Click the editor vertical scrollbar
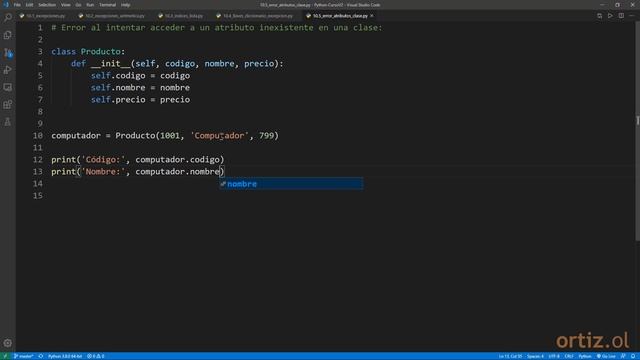 pyautogui.click(x=637, y=131)
